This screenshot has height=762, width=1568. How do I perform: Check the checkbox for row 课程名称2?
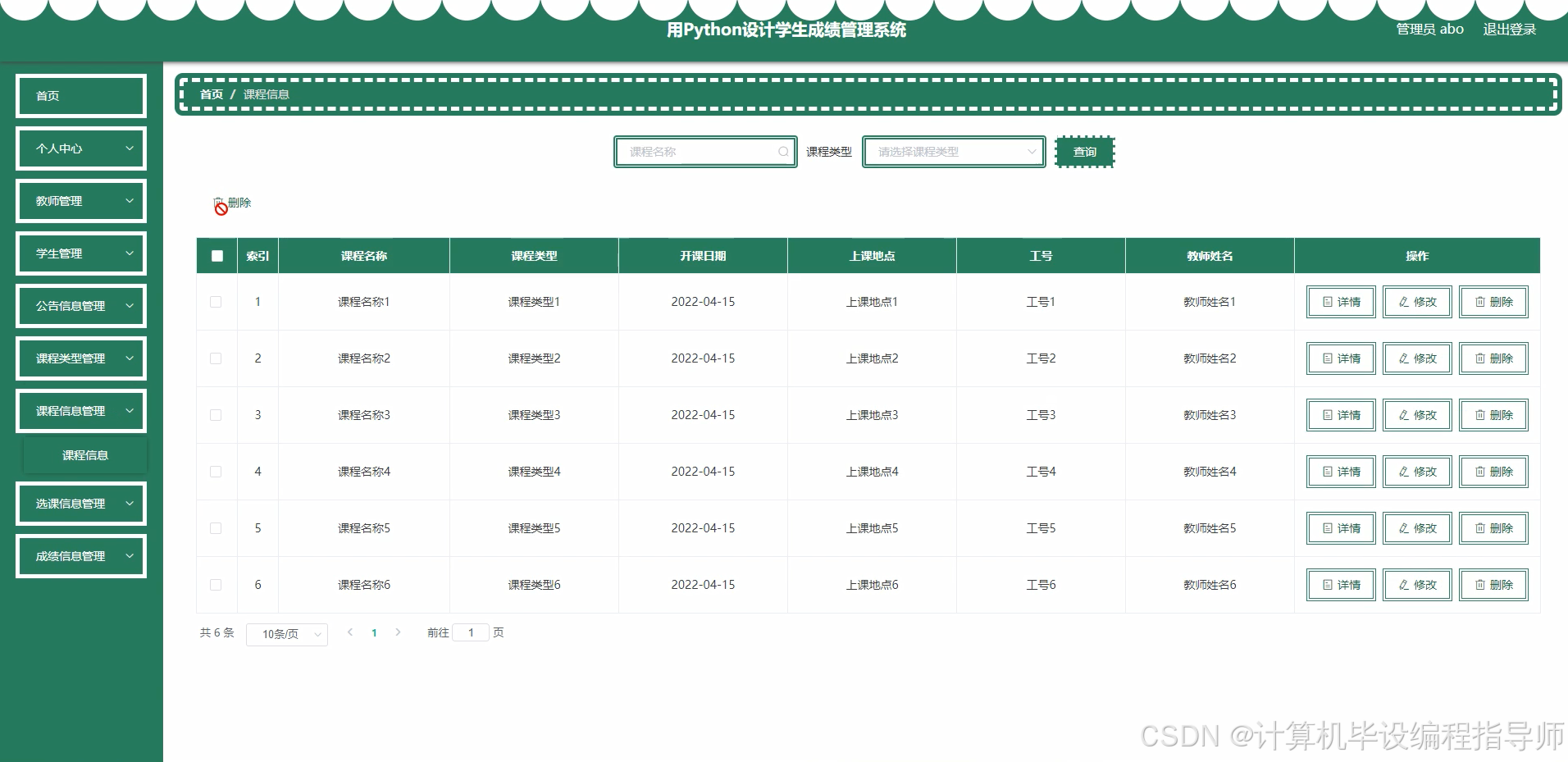[216, 358]
